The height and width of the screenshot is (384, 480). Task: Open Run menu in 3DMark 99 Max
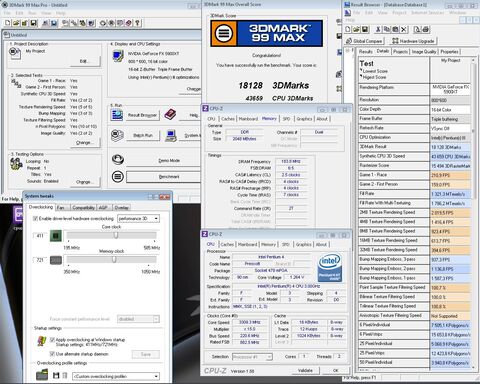(x=32, y=13)
